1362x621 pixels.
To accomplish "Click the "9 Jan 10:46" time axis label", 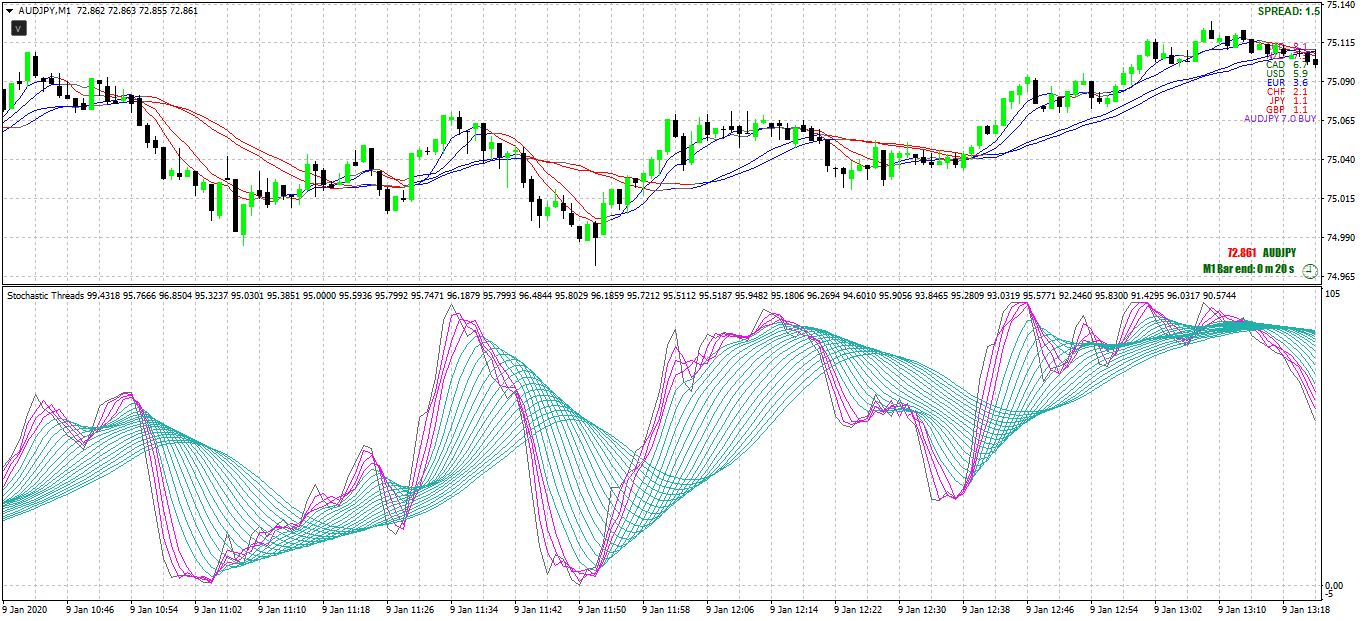I will (x=91, y=609).
